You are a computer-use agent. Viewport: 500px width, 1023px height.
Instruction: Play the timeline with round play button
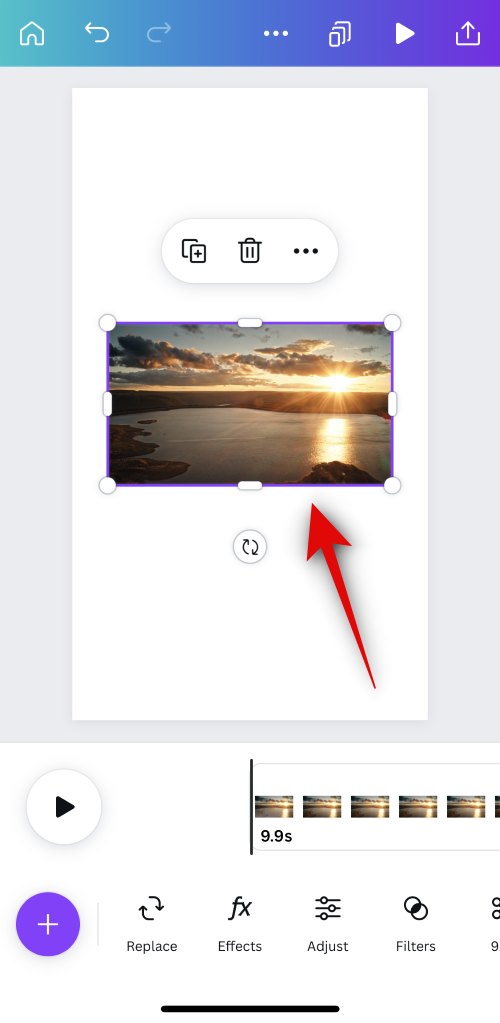[x=64, y=807]
